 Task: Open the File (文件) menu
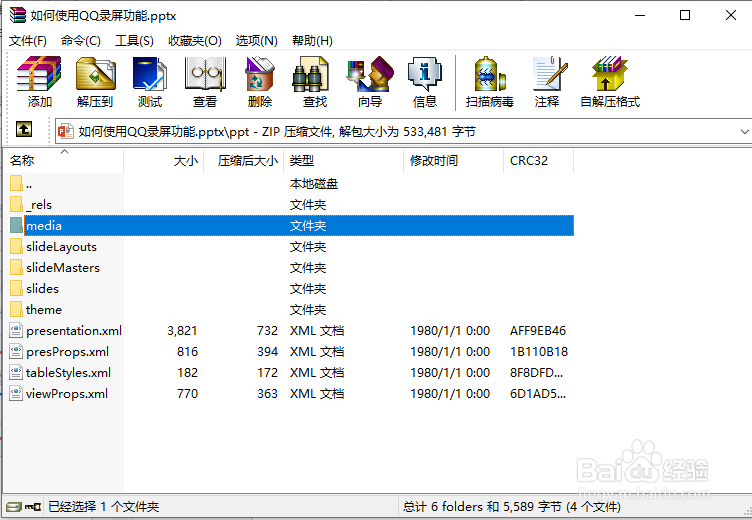click(28, 41)
